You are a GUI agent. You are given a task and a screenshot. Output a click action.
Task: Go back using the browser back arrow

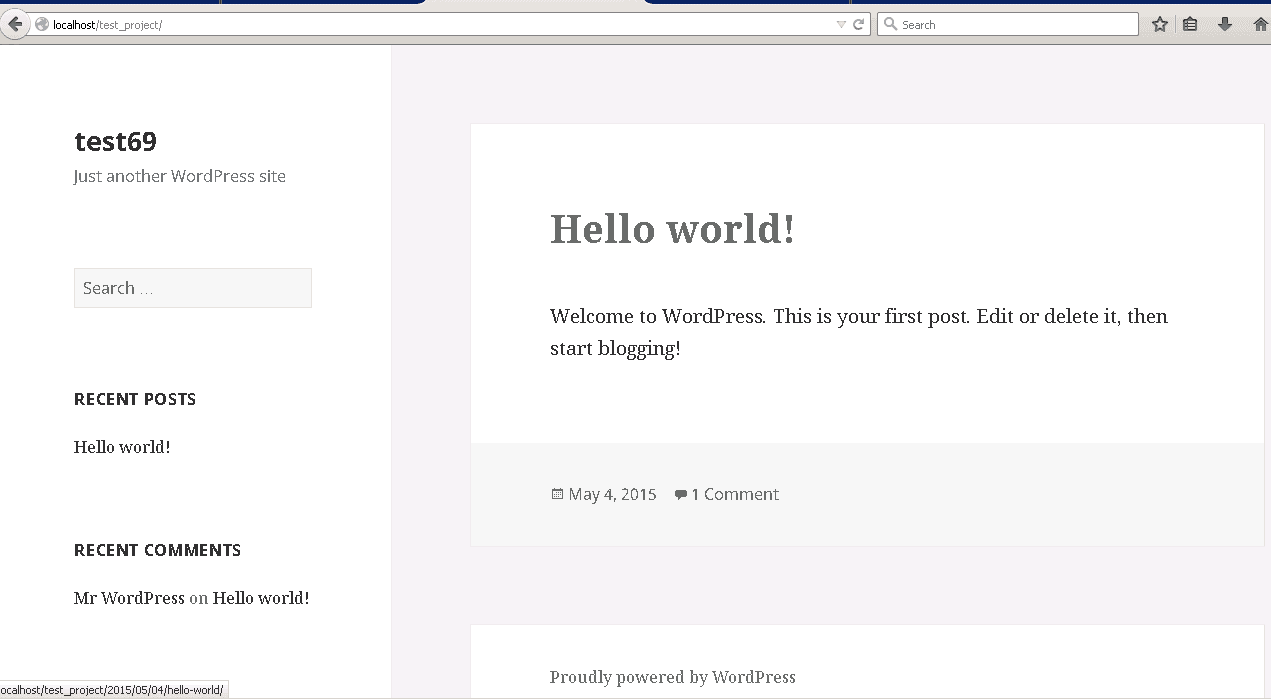click(14, 24)
